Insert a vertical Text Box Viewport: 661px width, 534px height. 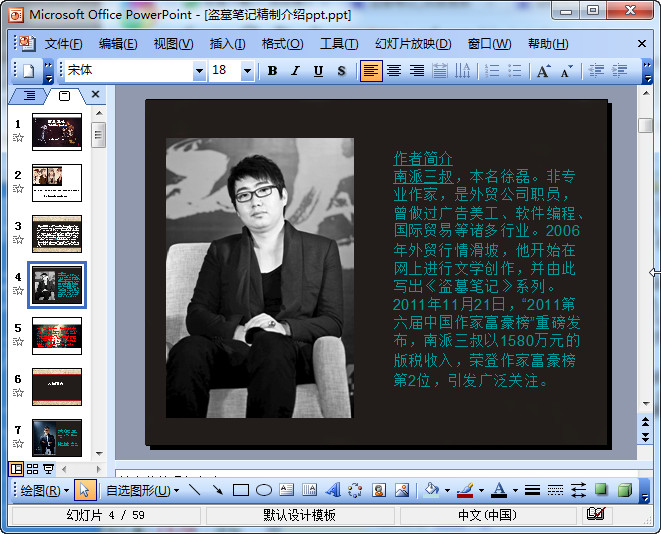pyautogui.click(x=310, y=490)
